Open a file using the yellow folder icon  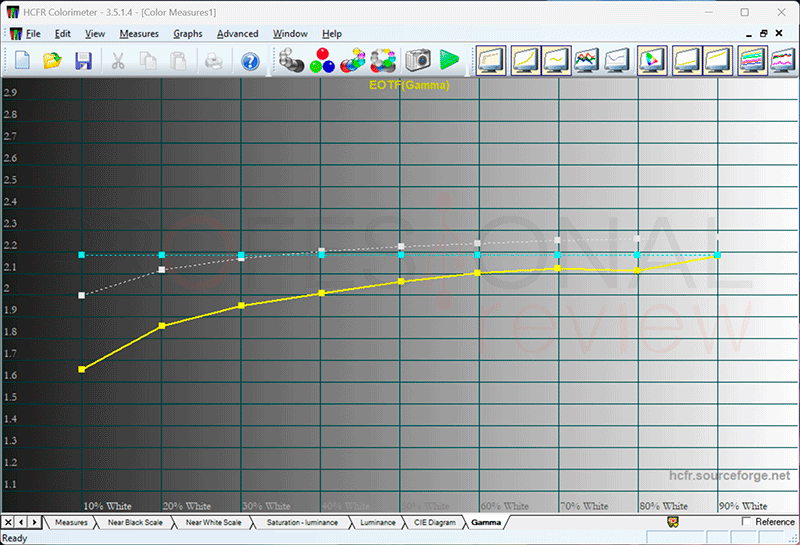pyautogui.click(x=52, y=61)
